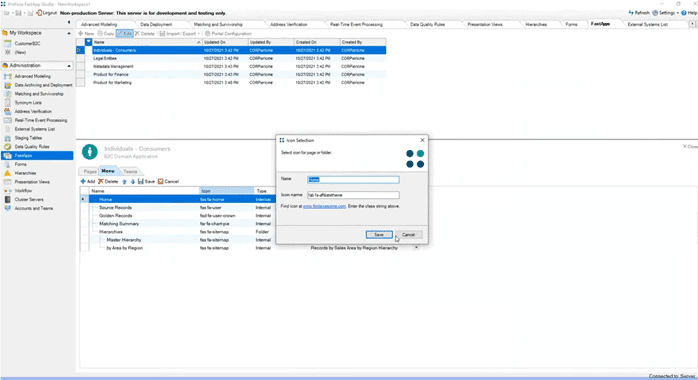Switch to the Data Quality Rules tab
Screen dimensions: 698x380
pyautogui.click(x=427, y=24)
